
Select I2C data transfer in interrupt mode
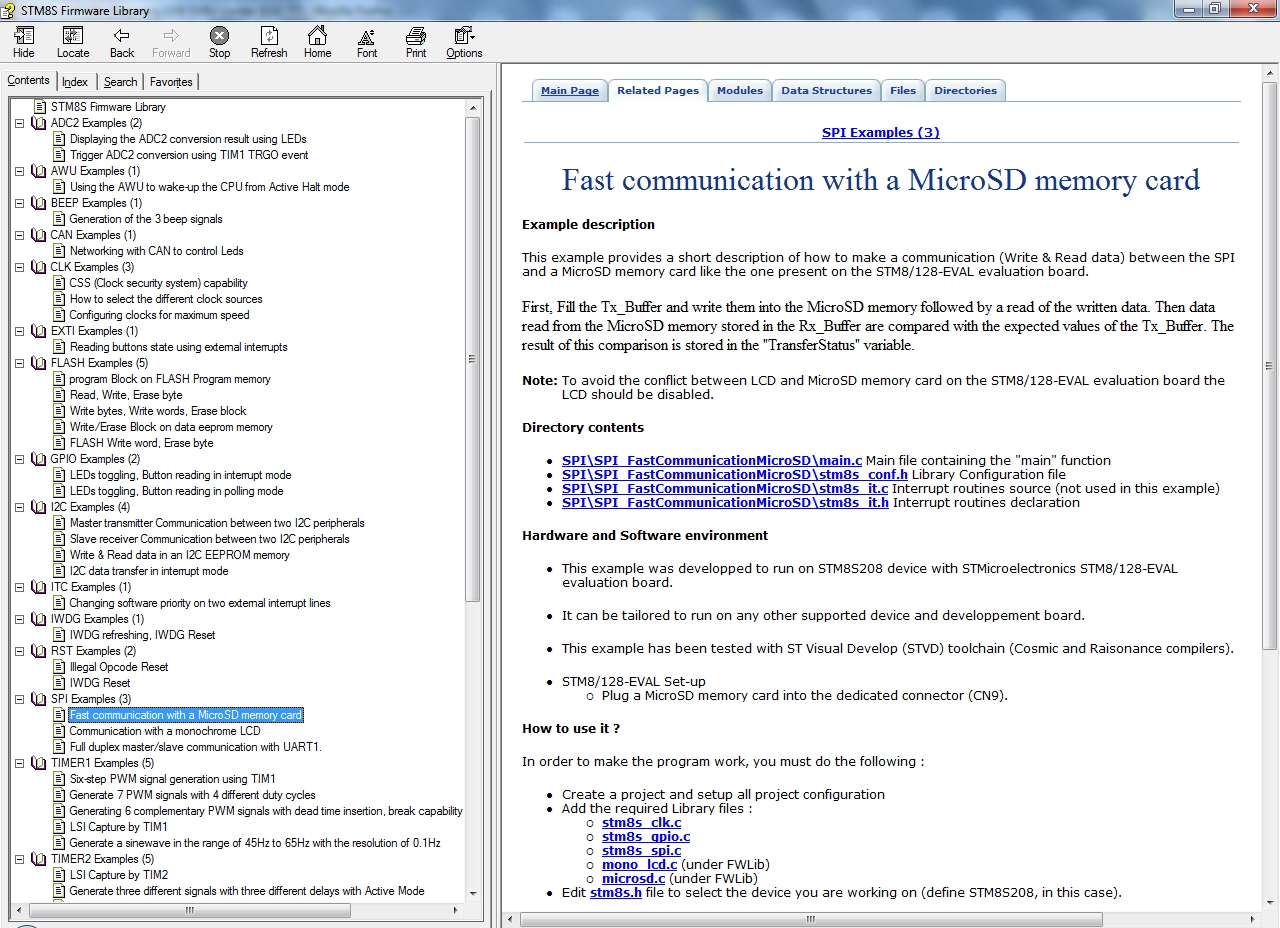149,571
